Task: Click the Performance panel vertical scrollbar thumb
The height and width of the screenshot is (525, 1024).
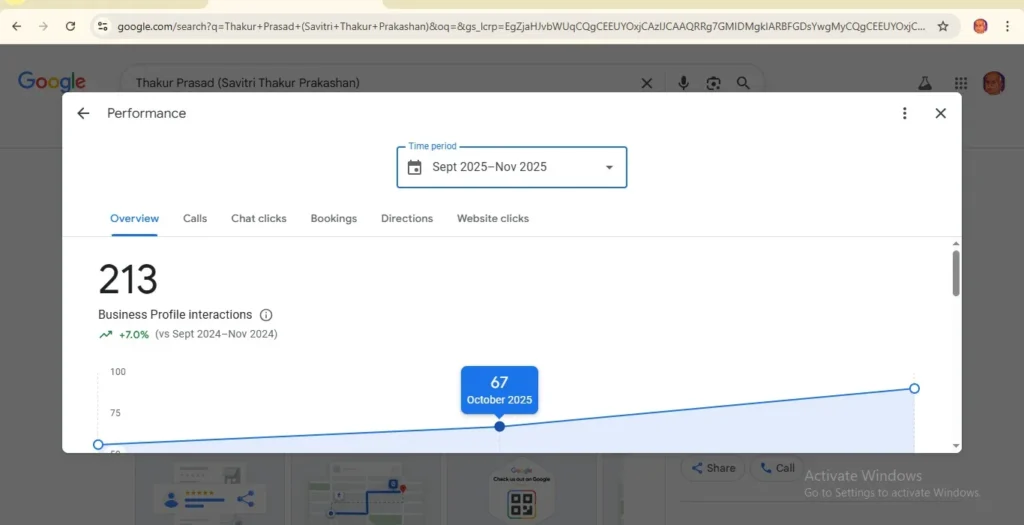Action: (x=956, y=273)
